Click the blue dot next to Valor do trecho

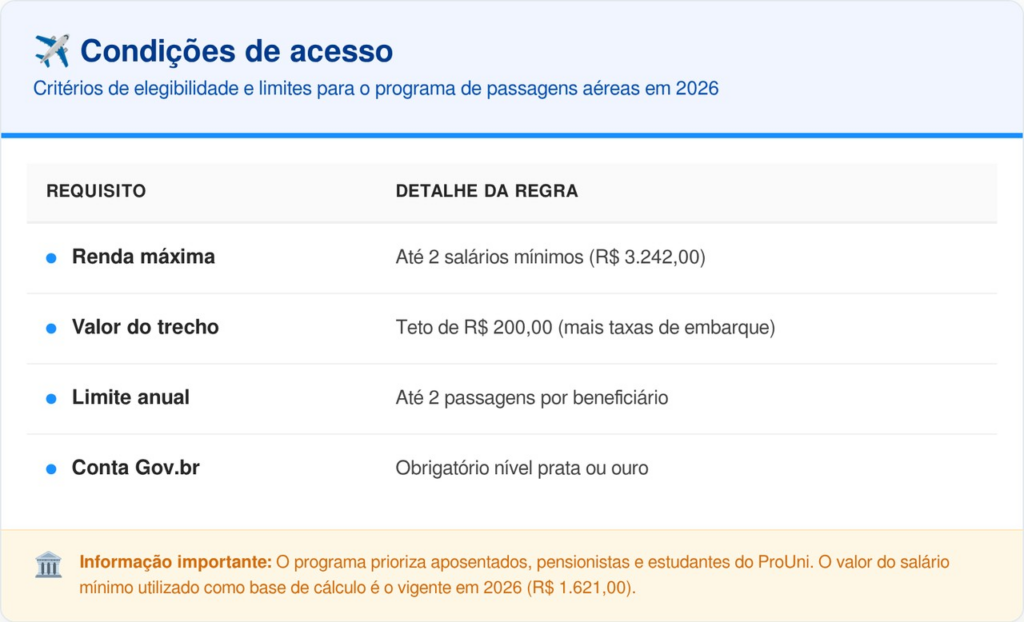(x=51, y=328)
